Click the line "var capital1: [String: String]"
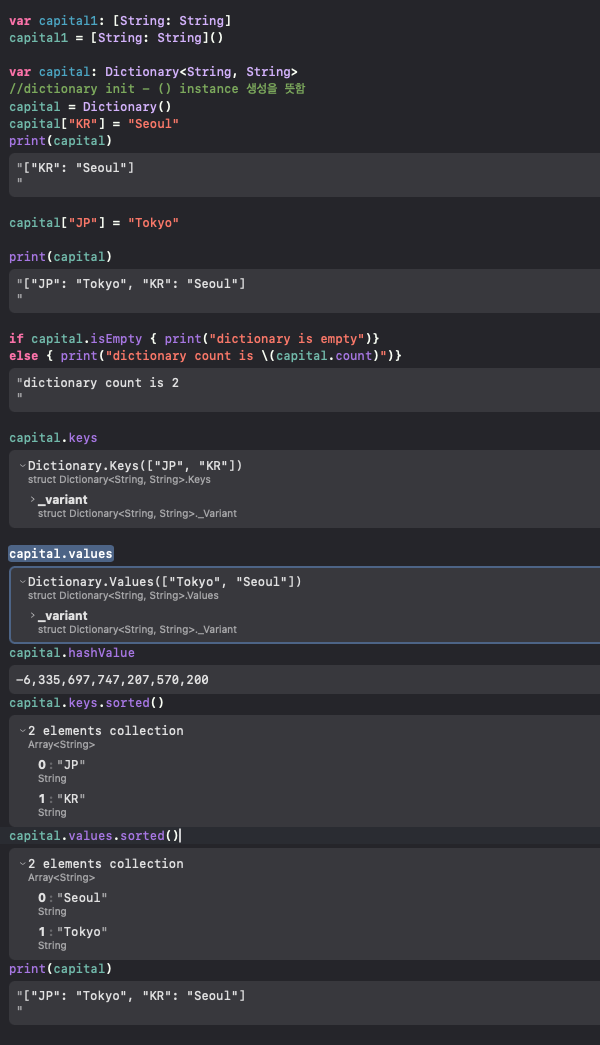600x1045 pixels. pyautogui.click(x=120, y=21)
